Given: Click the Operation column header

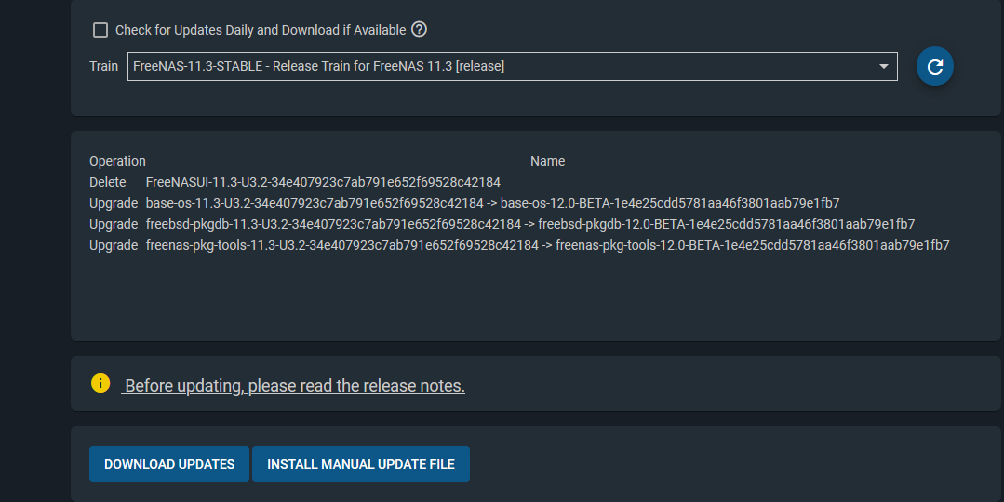Looking at the screenshot, I should (117, 161).
